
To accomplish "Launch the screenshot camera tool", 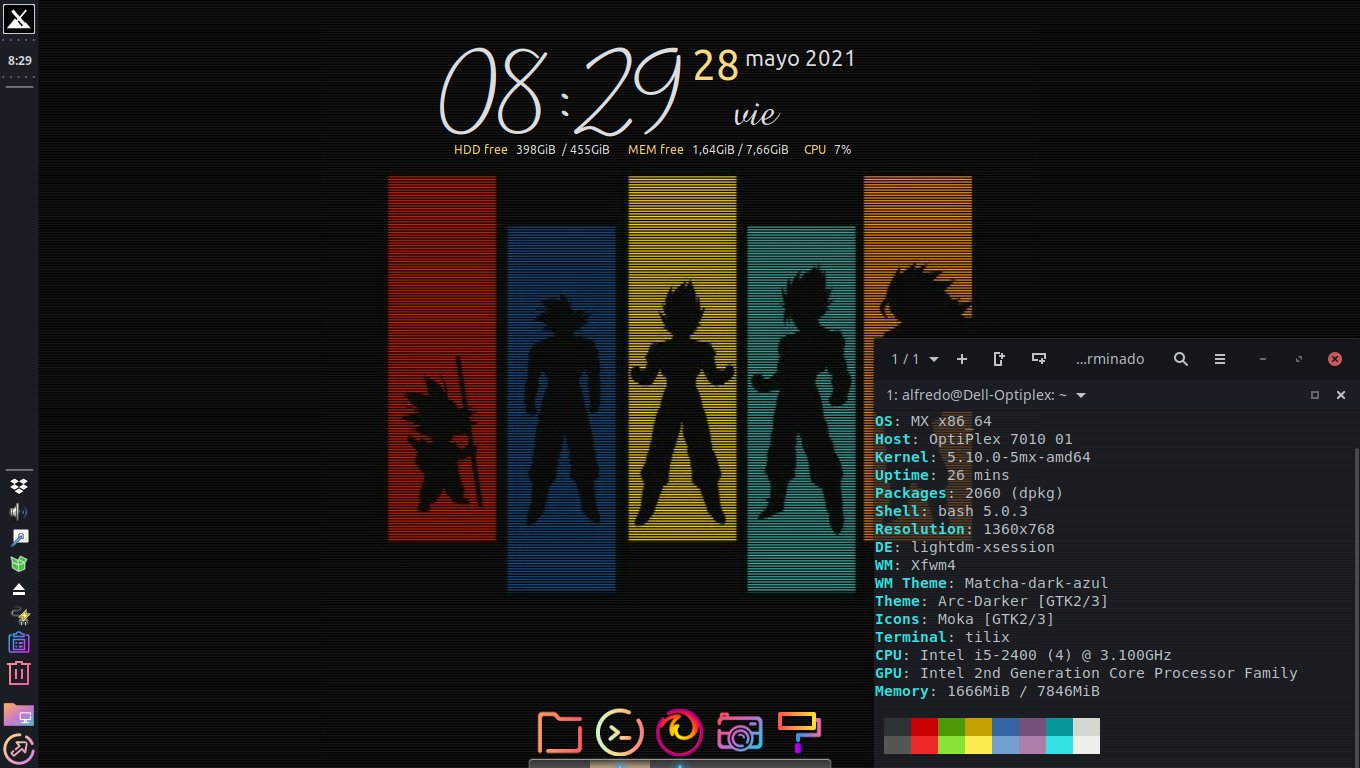I will click(x=739, y=733).
